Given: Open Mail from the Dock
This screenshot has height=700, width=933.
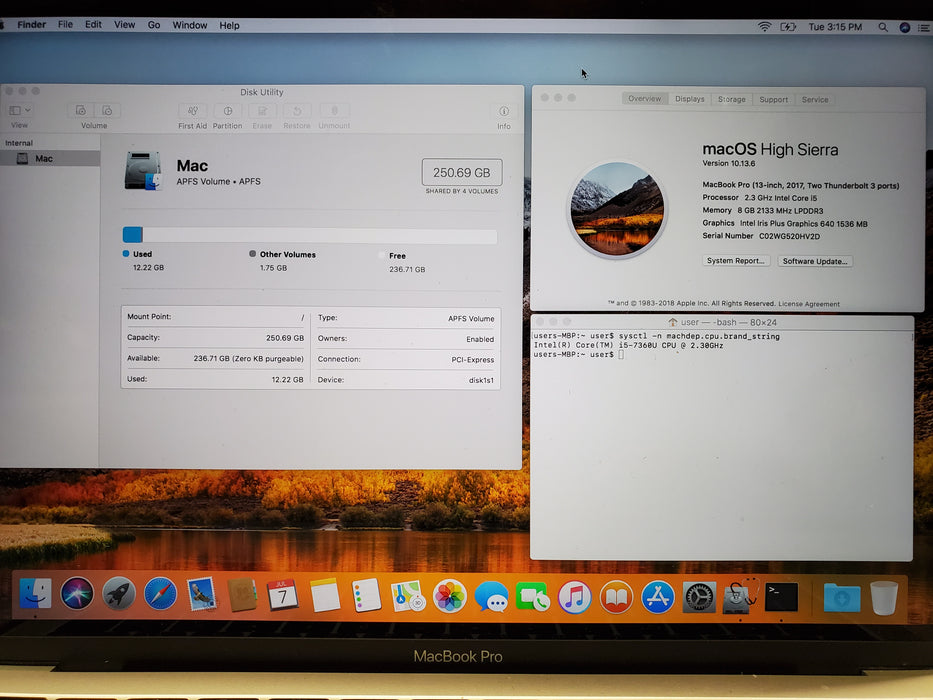Looking at the screenshot, I should pyautogui.click(x=201, y=595).
